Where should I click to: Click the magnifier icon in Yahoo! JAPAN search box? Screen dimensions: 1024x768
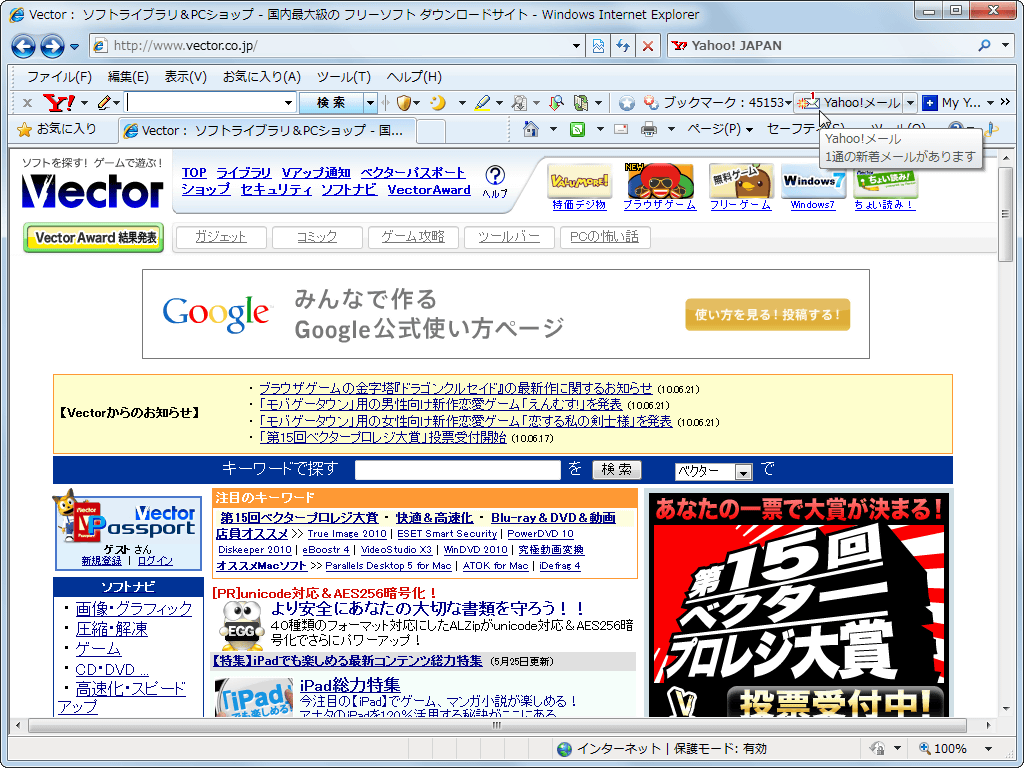pyautogui.click(x=984, y=46)
